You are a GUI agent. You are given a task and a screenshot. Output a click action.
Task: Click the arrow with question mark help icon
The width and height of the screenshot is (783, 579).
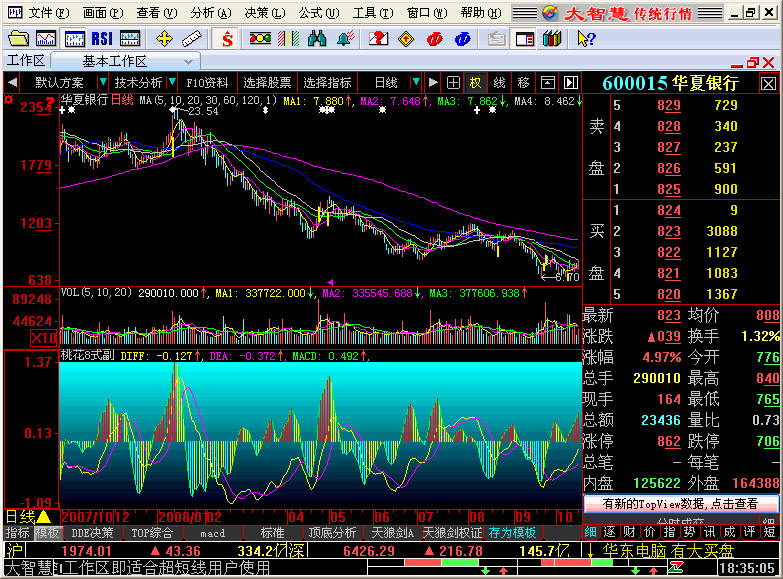pos(586,38)
